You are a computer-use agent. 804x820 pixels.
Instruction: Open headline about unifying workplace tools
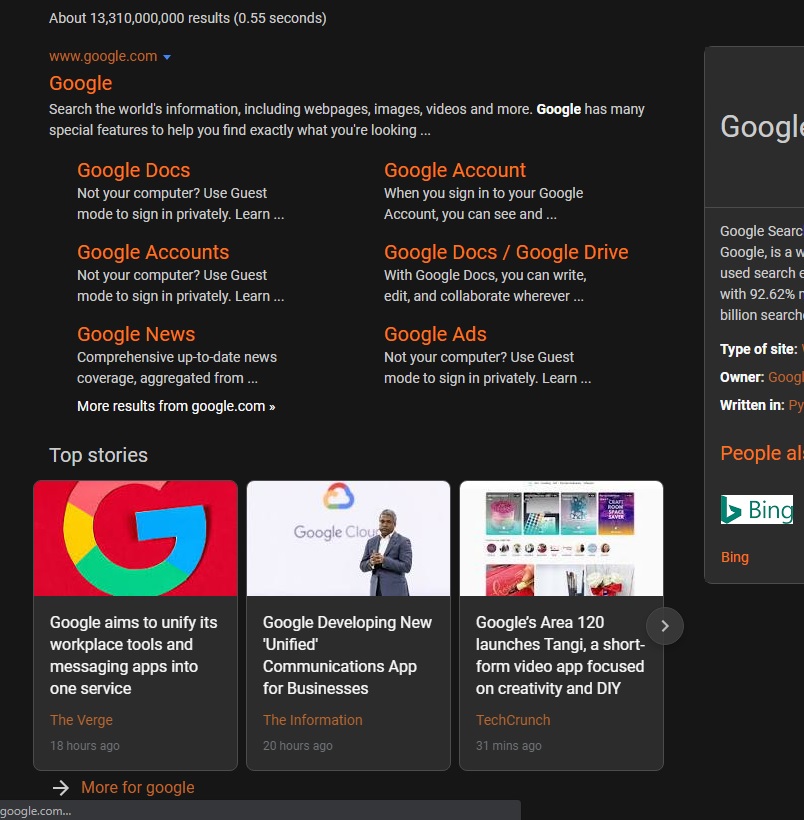(x=133, y=655)
